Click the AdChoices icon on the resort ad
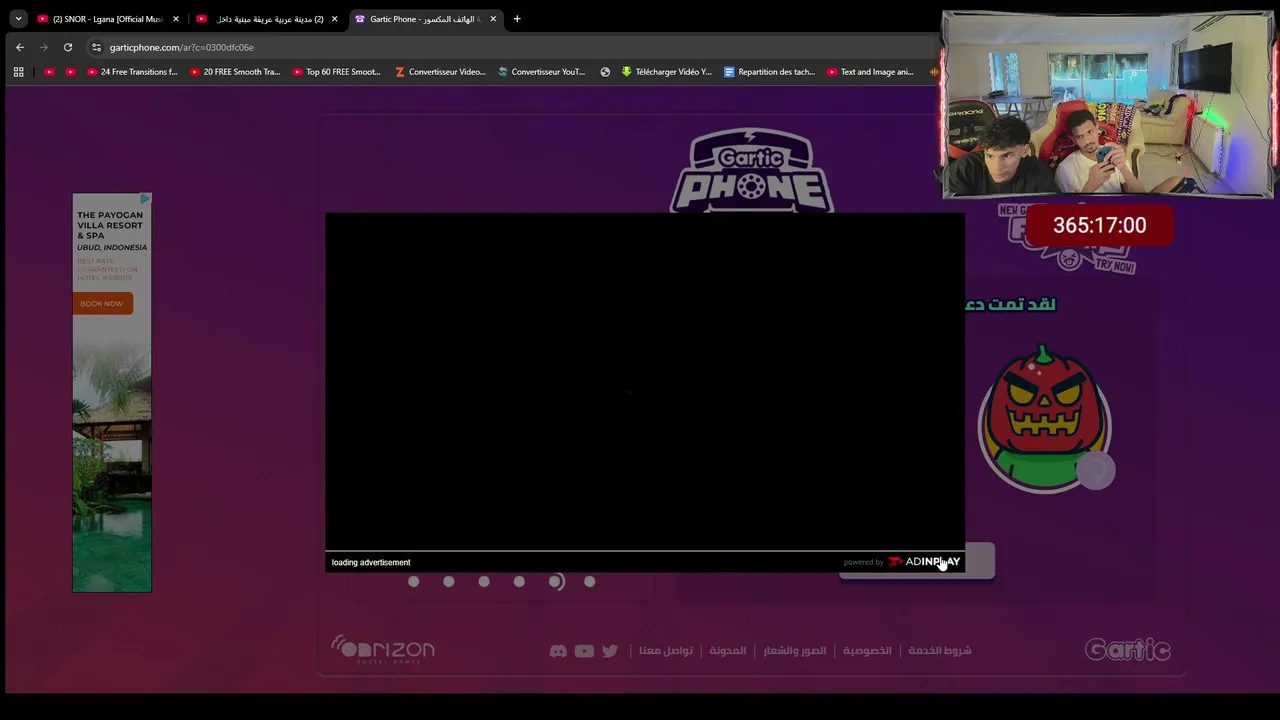Viewport: 1280px width, 720px height. 145,199
